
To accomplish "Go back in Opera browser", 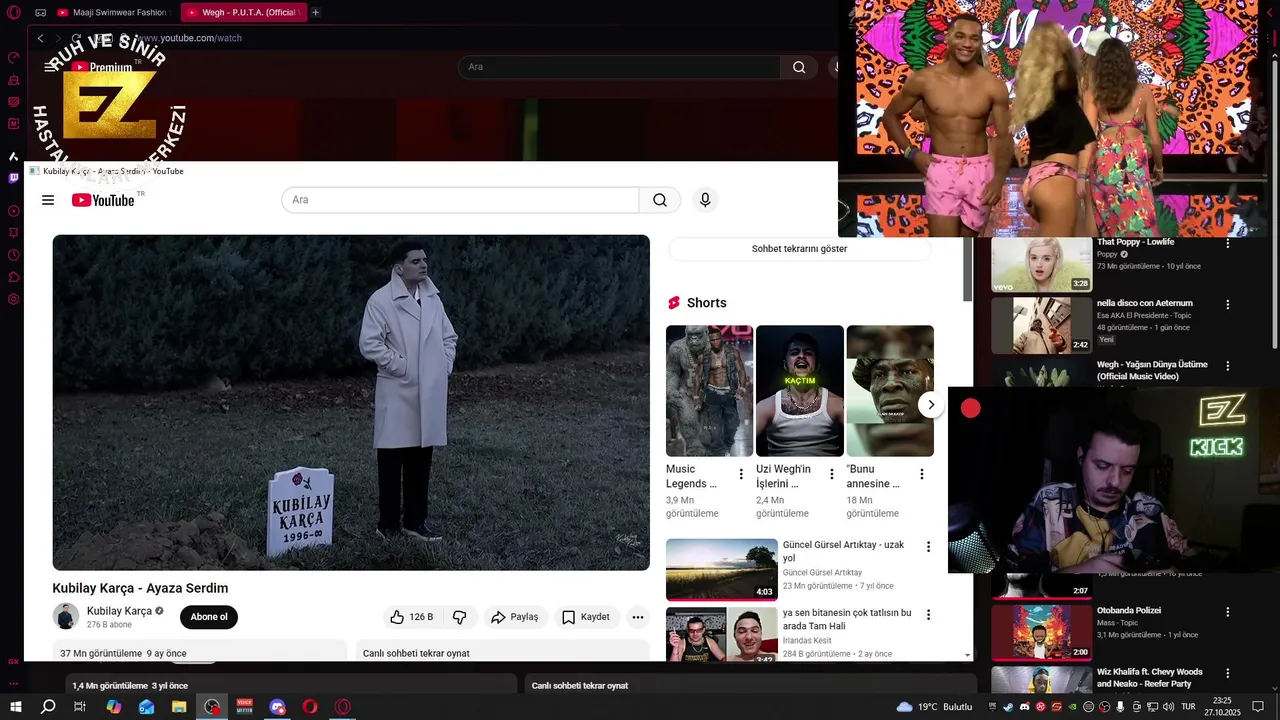I will click(40, 38).
